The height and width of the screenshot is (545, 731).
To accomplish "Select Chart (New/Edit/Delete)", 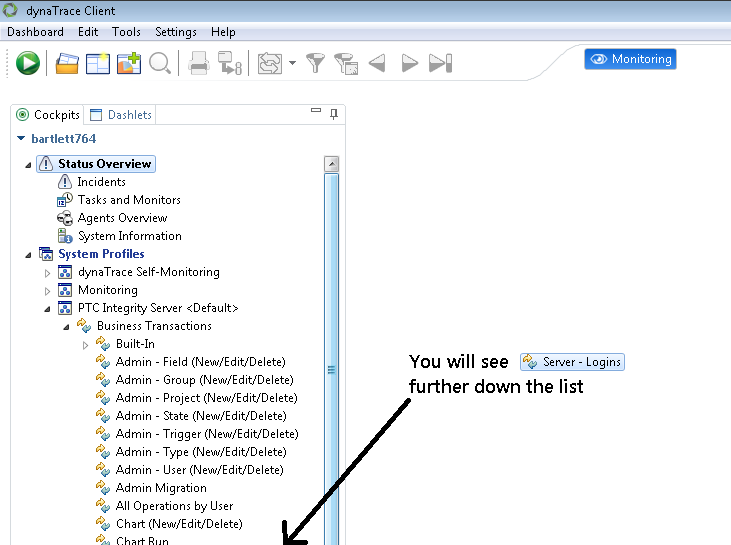I will coord(179,524).
